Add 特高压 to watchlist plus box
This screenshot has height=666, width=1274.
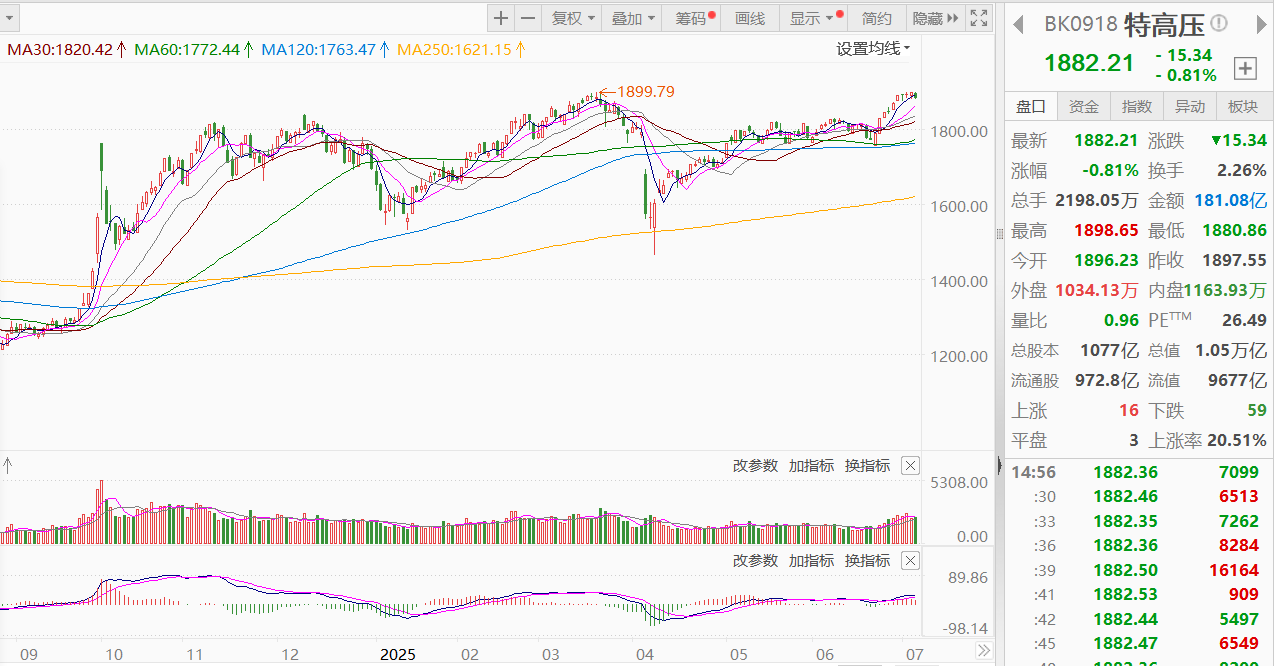[x=1245, y=68]
